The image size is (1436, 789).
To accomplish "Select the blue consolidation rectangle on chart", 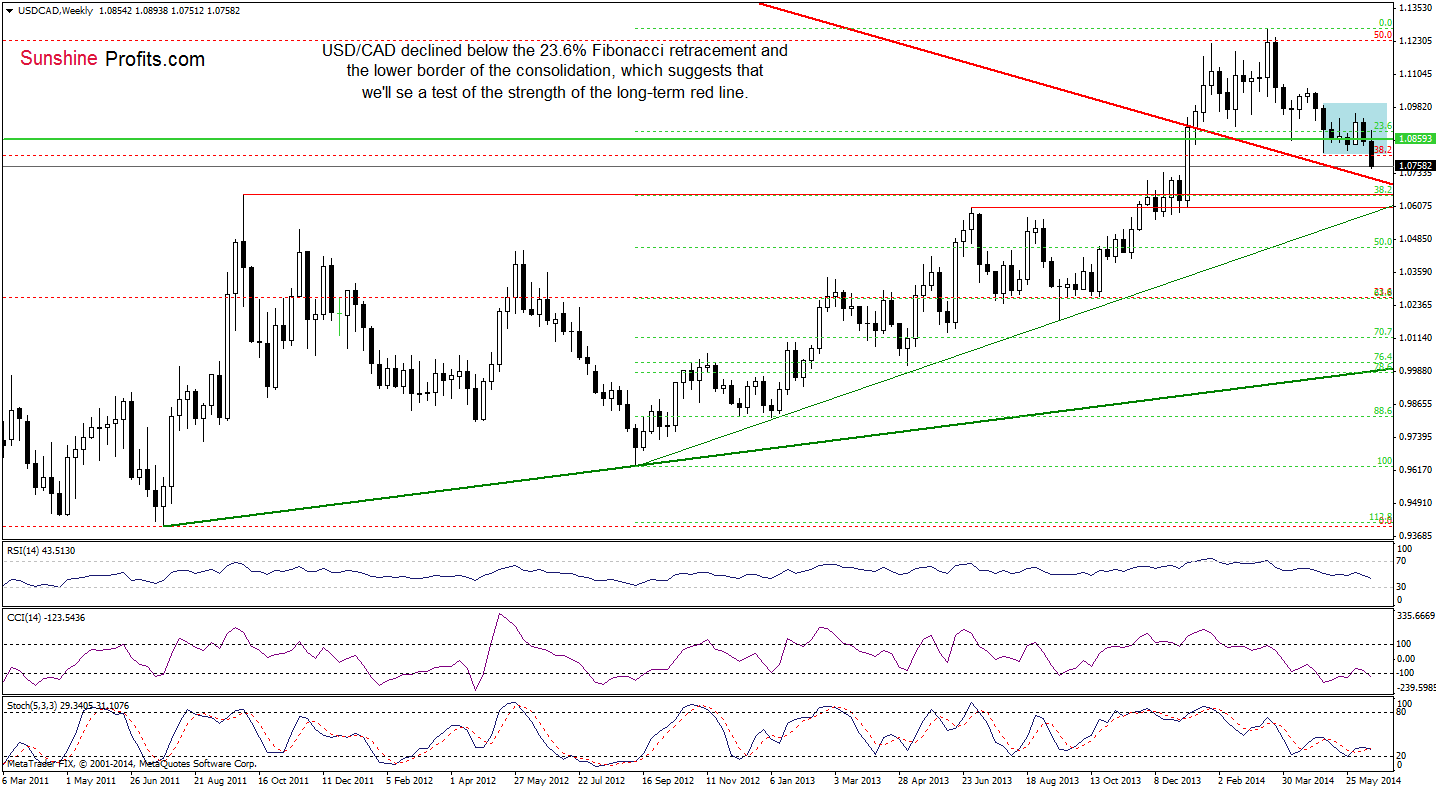I will (x=1354, y=127).
